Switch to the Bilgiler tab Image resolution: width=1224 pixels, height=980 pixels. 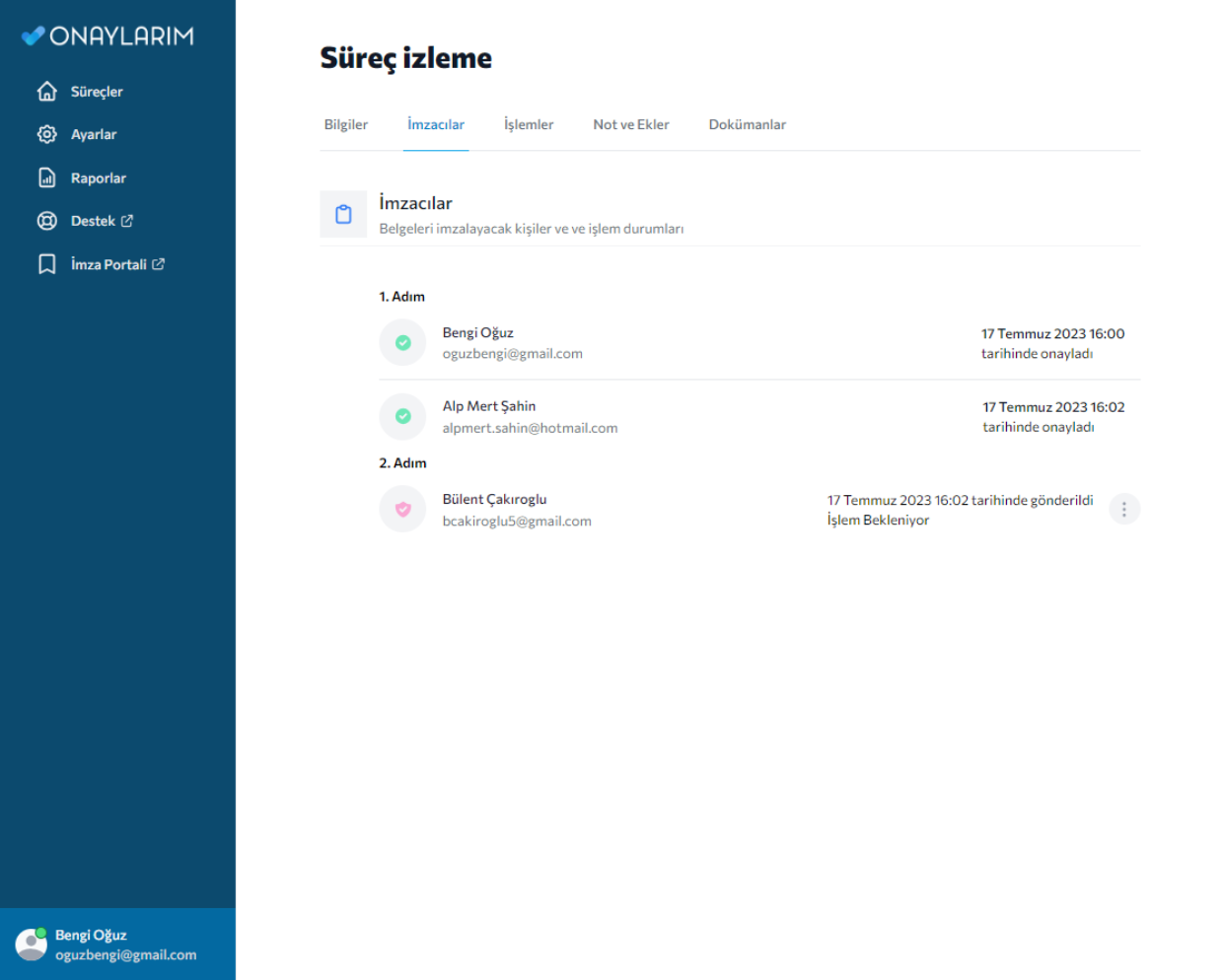tap(345, 124)
